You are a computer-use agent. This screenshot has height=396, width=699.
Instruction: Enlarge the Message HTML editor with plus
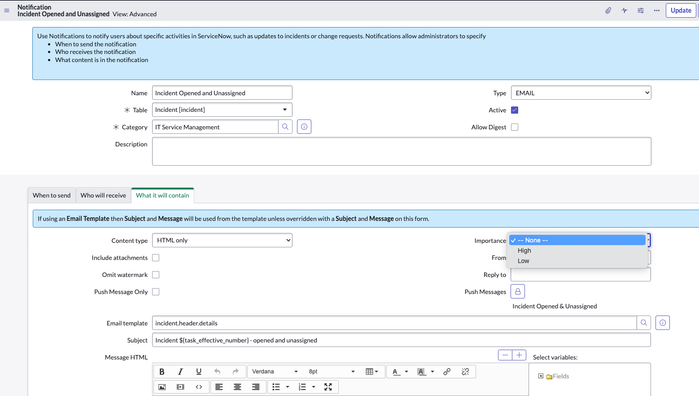coord(519,355)
